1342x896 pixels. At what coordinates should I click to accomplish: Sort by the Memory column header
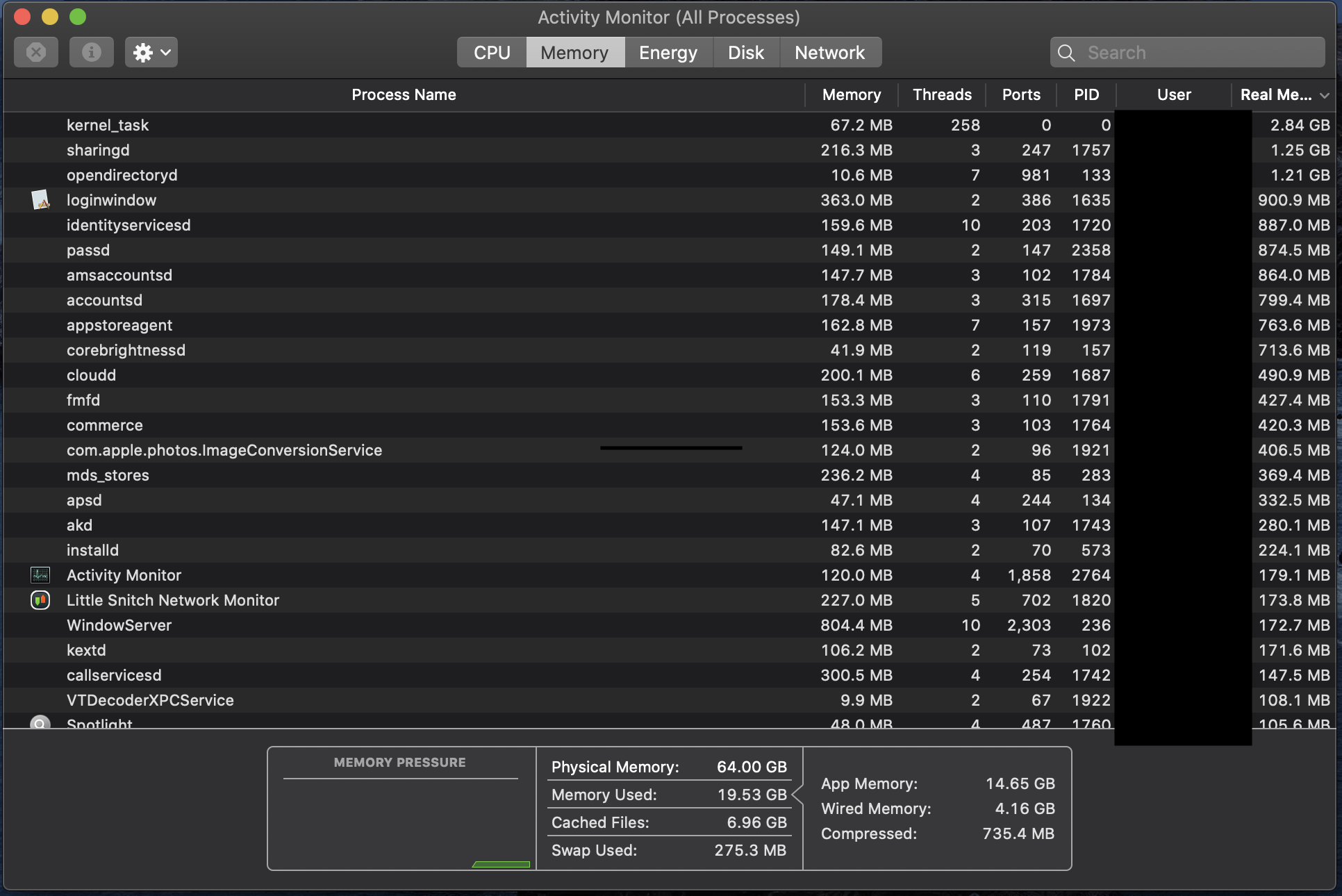tap(851, 94)
